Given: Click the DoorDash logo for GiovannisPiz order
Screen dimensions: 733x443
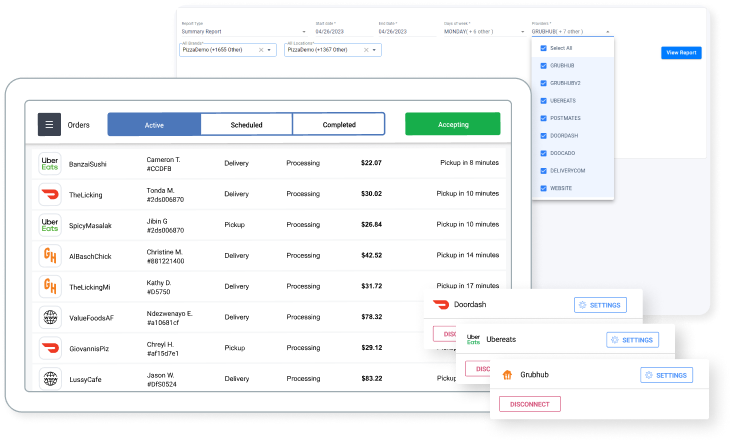Looking at the screenshot, I should coord(49,348).
